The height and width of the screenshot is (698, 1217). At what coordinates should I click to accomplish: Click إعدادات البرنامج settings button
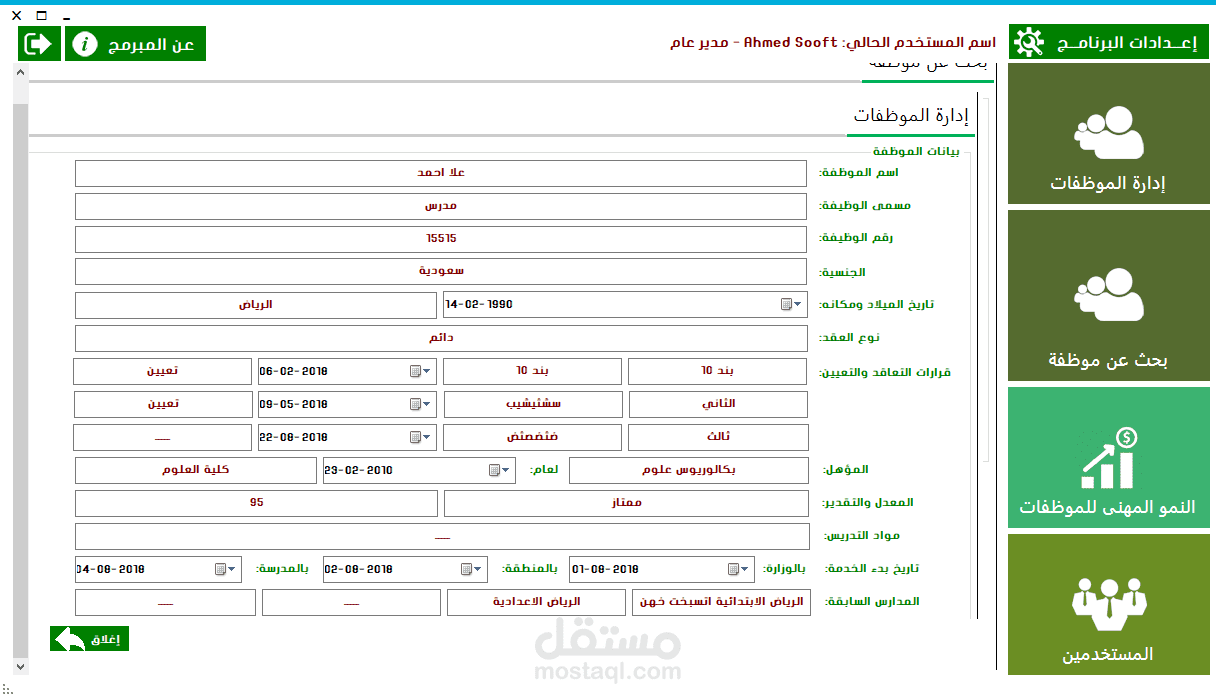(1109, 43)
